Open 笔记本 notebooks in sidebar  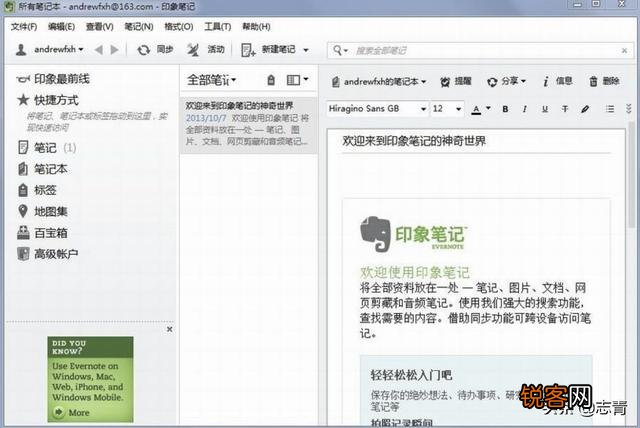tap(43, 169)
